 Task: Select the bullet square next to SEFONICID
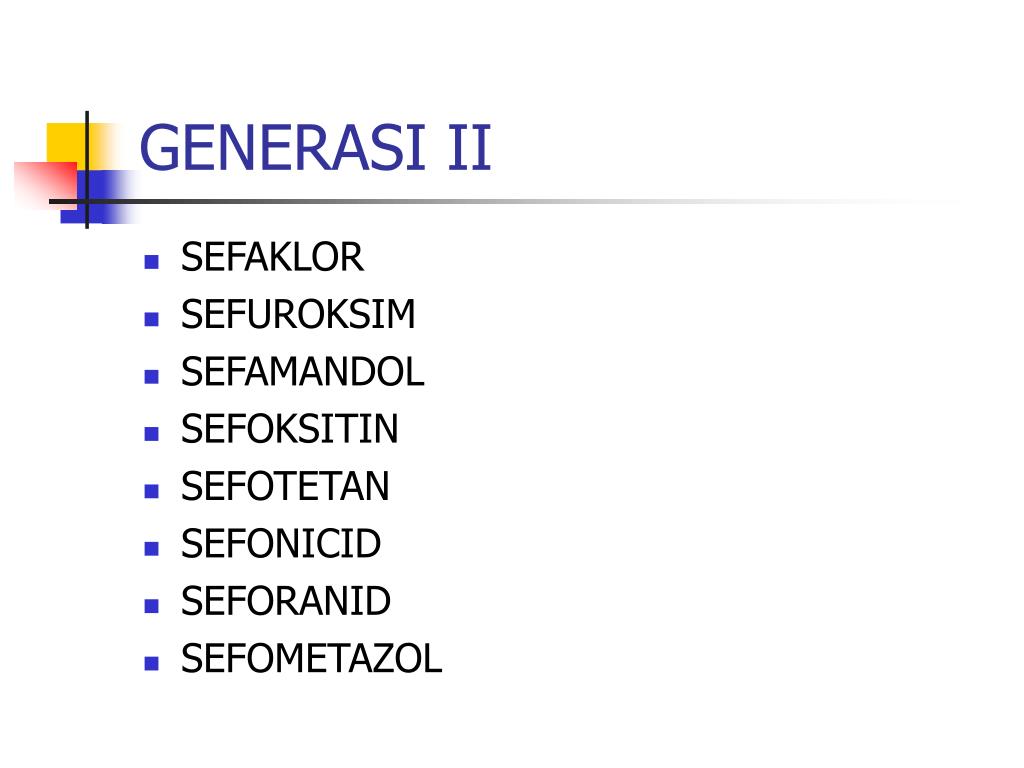click(152, 549)
